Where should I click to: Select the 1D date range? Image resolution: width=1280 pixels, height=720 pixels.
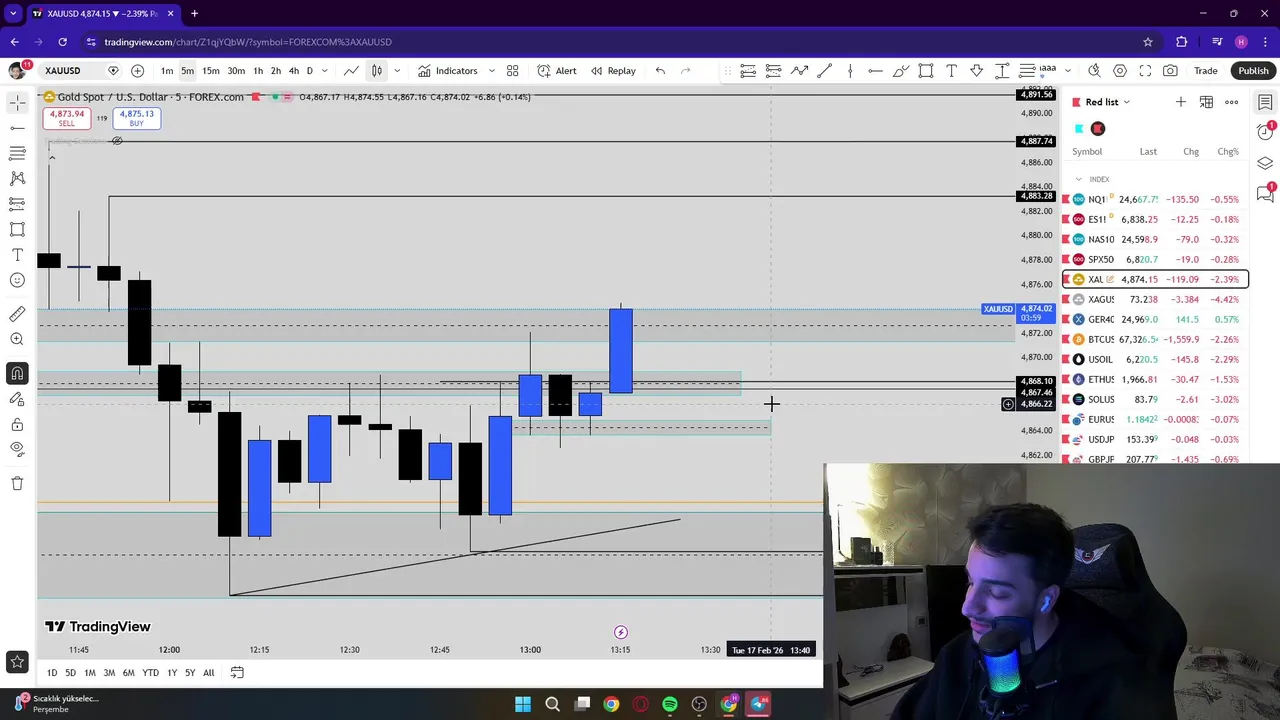[x=52, y=673]
